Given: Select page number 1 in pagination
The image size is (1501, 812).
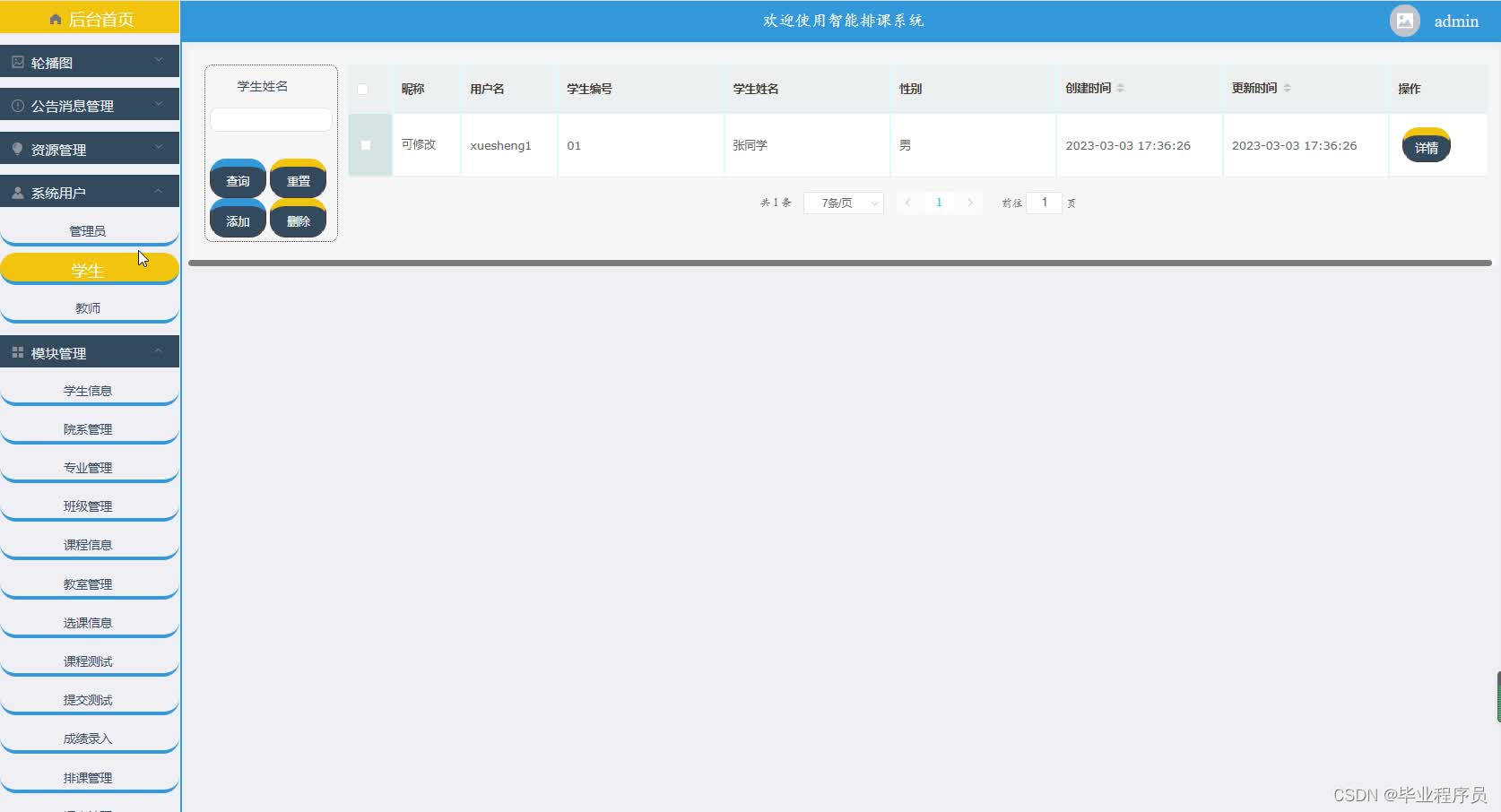Looking at the screenshot, I should tap(939, 203).
